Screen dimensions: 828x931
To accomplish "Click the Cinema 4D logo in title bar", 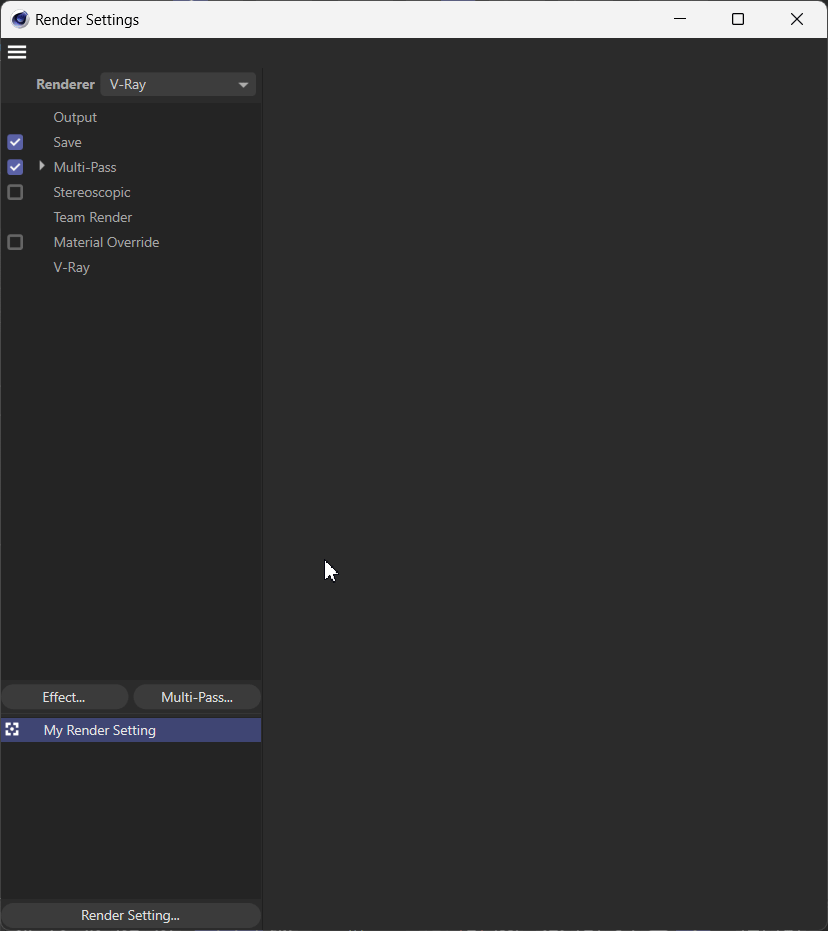I will [x=20, y=19].
